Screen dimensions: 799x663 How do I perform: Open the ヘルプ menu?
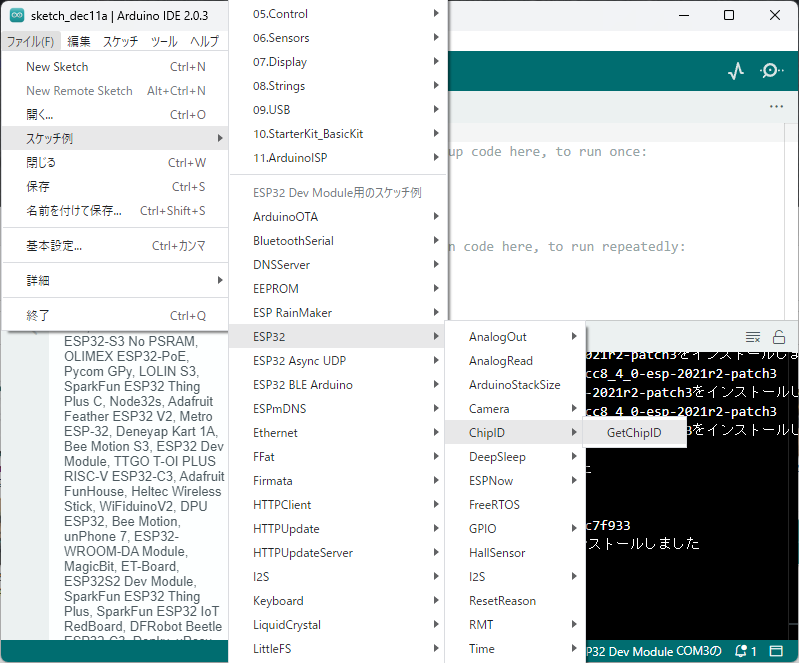(x=204, y=42)
